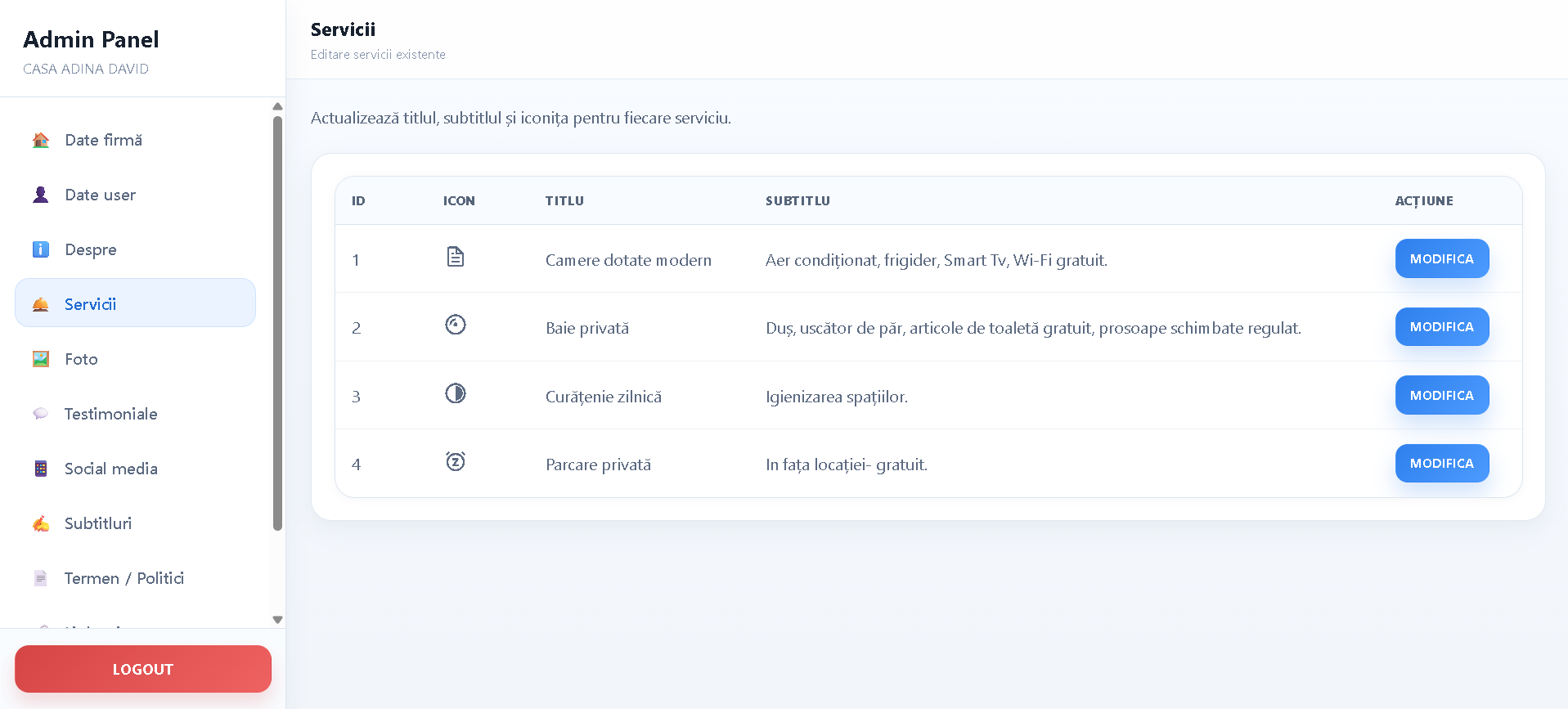Click the text 'Igienizarea spațiilor.'
Screen dimensions: 1568x709
[x=837, y=397]
